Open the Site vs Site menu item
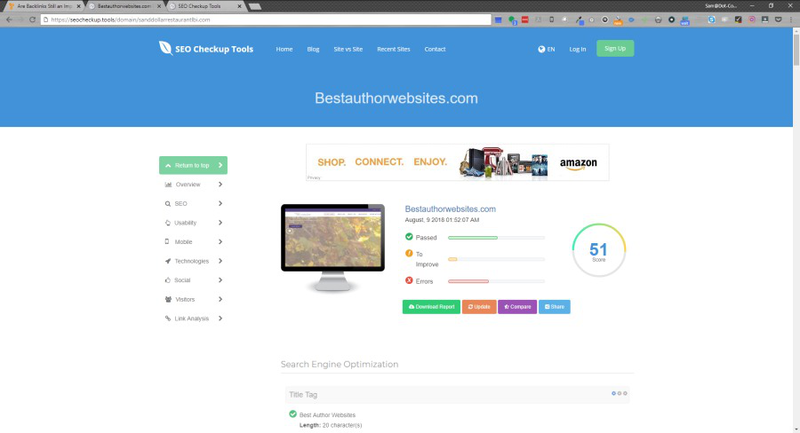Image resolution: width=800 pixels, height=433 pixels. (x=348, y=49)
